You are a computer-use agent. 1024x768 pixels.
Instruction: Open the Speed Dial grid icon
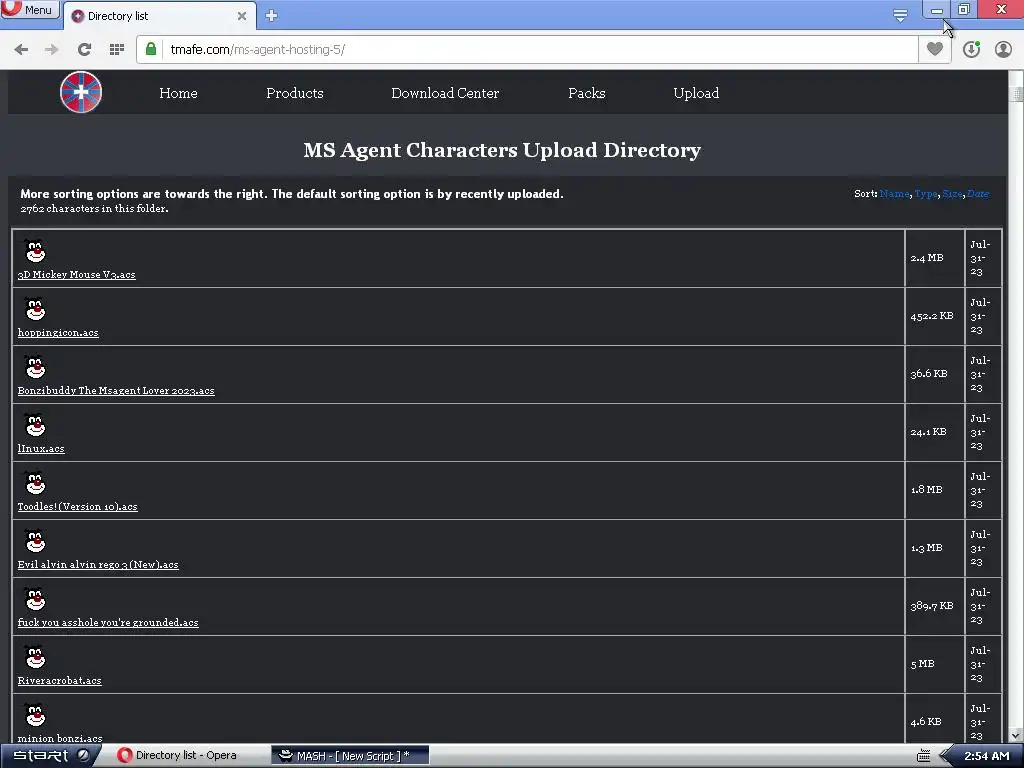(117, 50)
